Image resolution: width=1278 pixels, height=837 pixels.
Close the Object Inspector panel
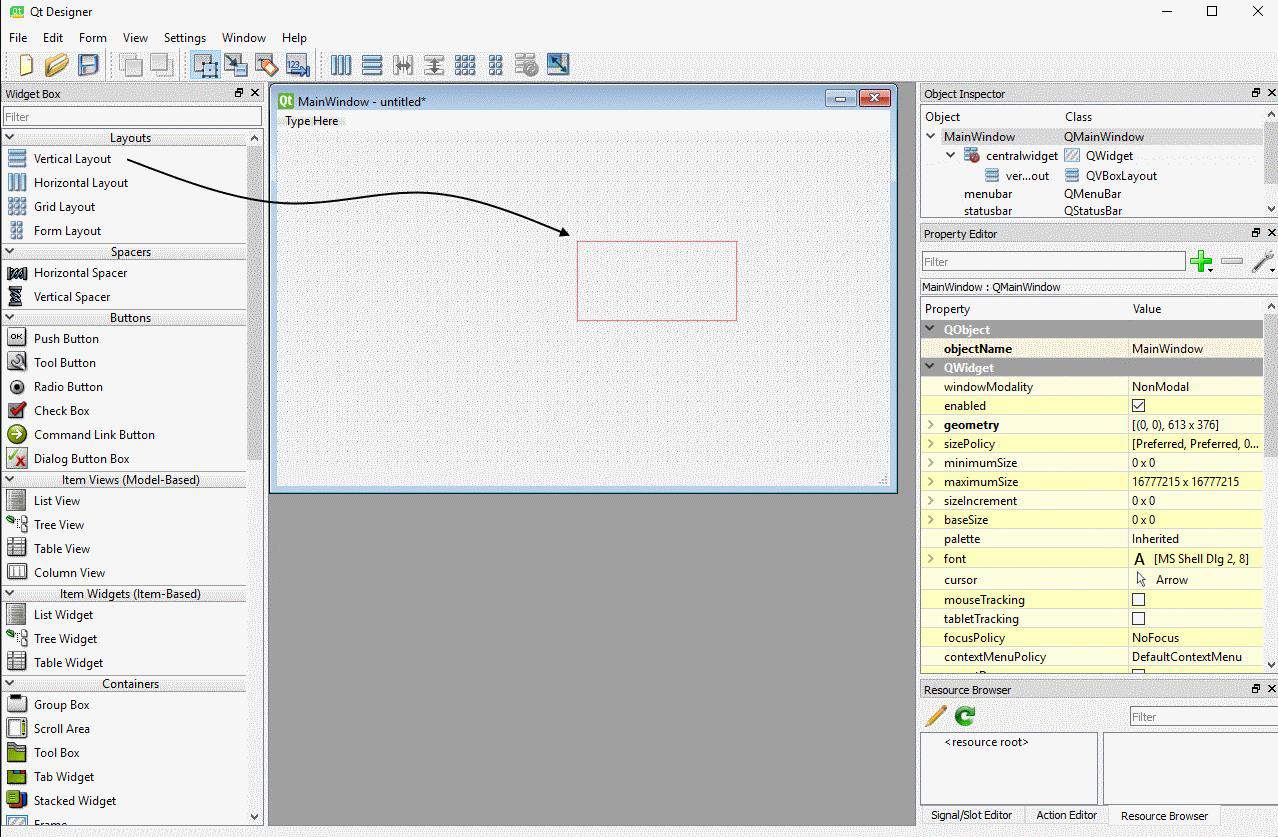[x=1272, y=93]
